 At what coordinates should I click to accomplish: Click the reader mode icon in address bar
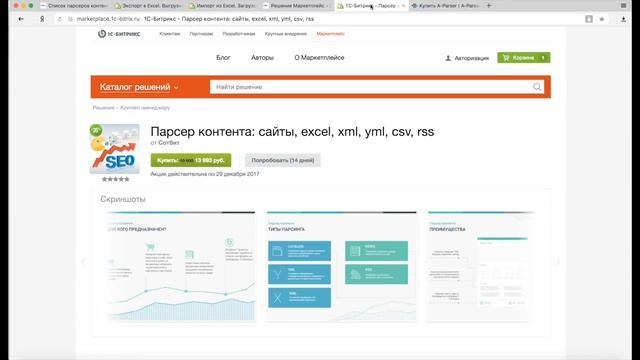click(x=589, y=19)
